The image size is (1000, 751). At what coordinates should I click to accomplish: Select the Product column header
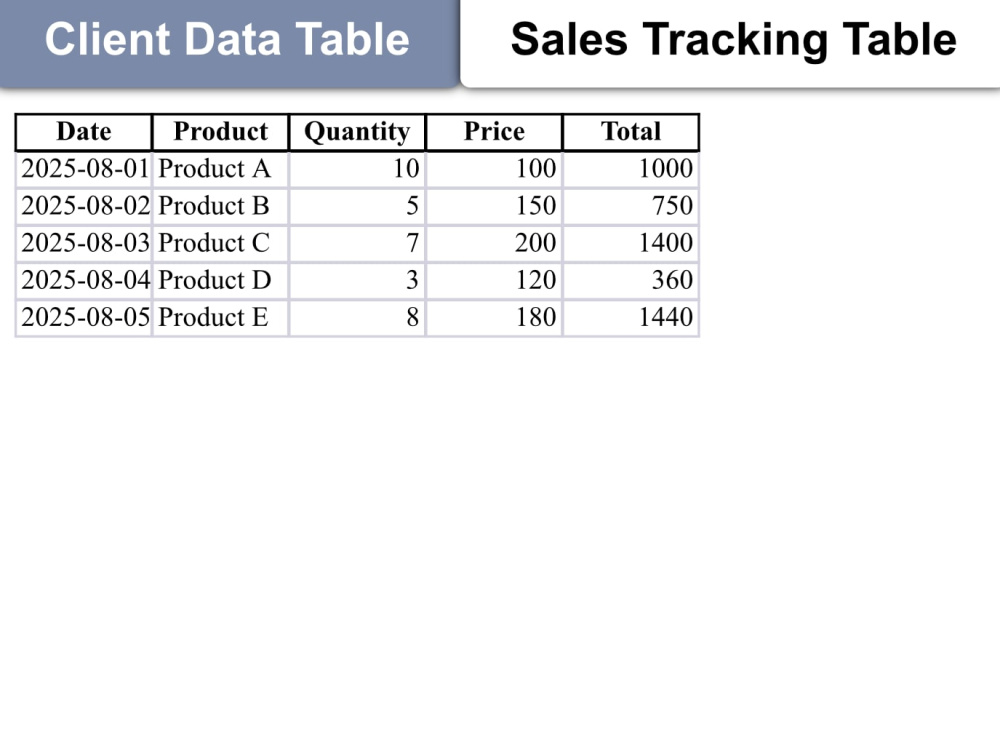click(221, 132)
